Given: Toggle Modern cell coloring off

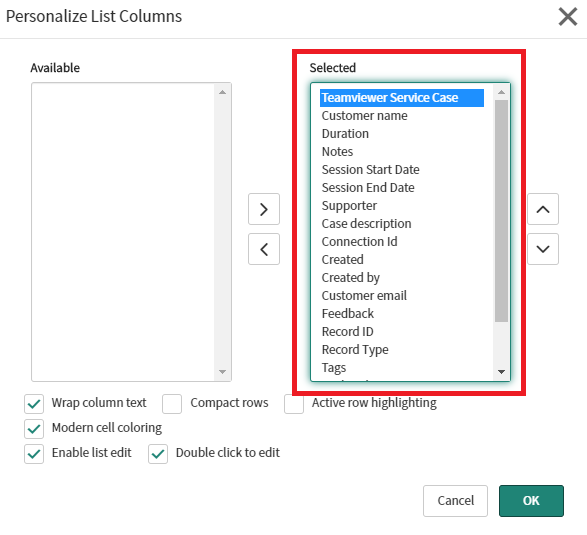Looking at the screenshot, I should [x=34, y=429].
